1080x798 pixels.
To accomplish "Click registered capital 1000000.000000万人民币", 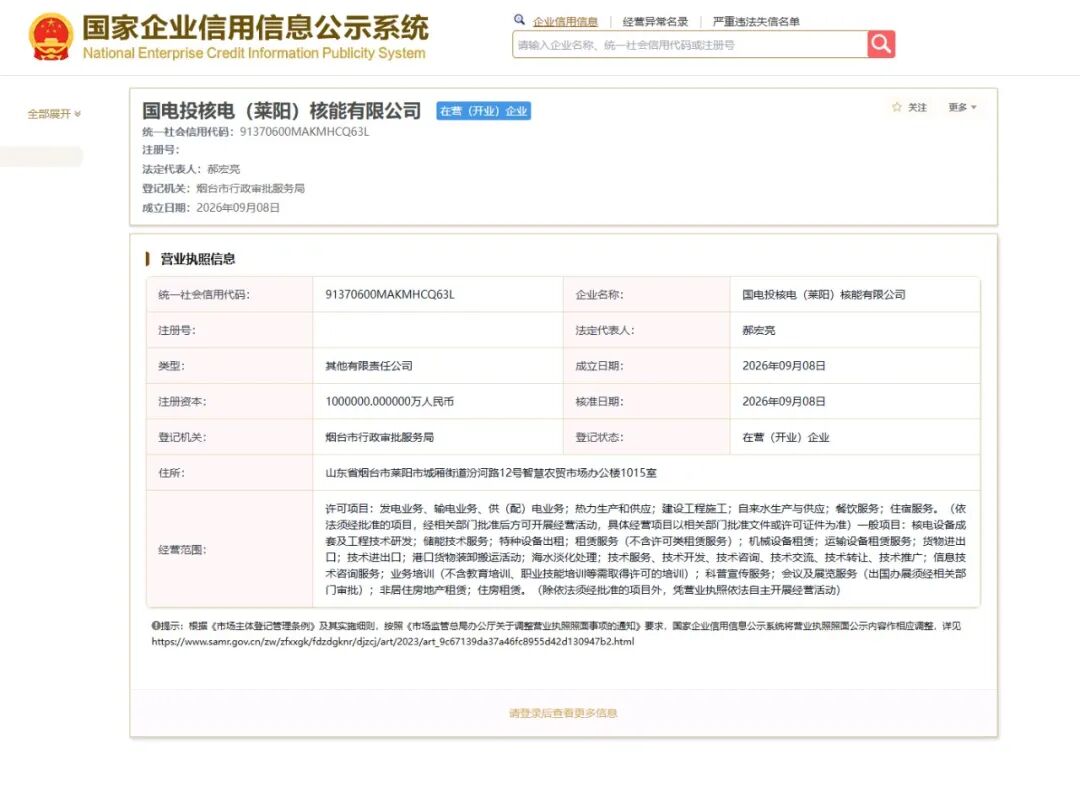I will coord(389,401).
